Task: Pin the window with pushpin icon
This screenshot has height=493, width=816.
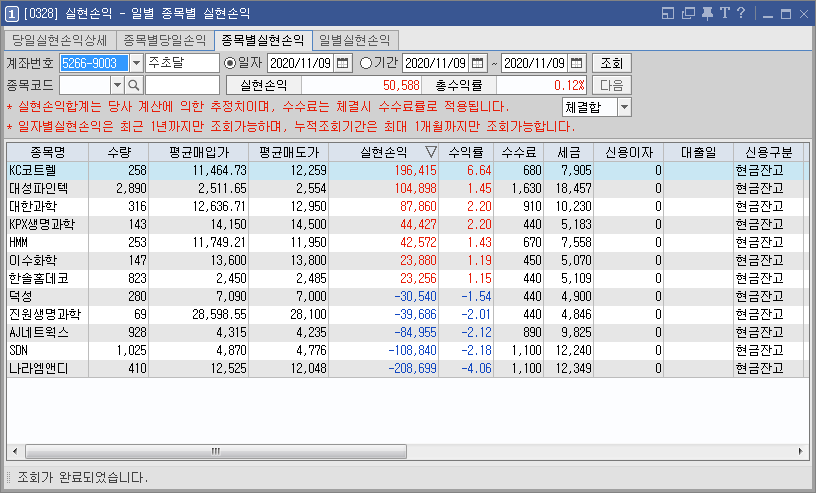Action: [707, 14]
